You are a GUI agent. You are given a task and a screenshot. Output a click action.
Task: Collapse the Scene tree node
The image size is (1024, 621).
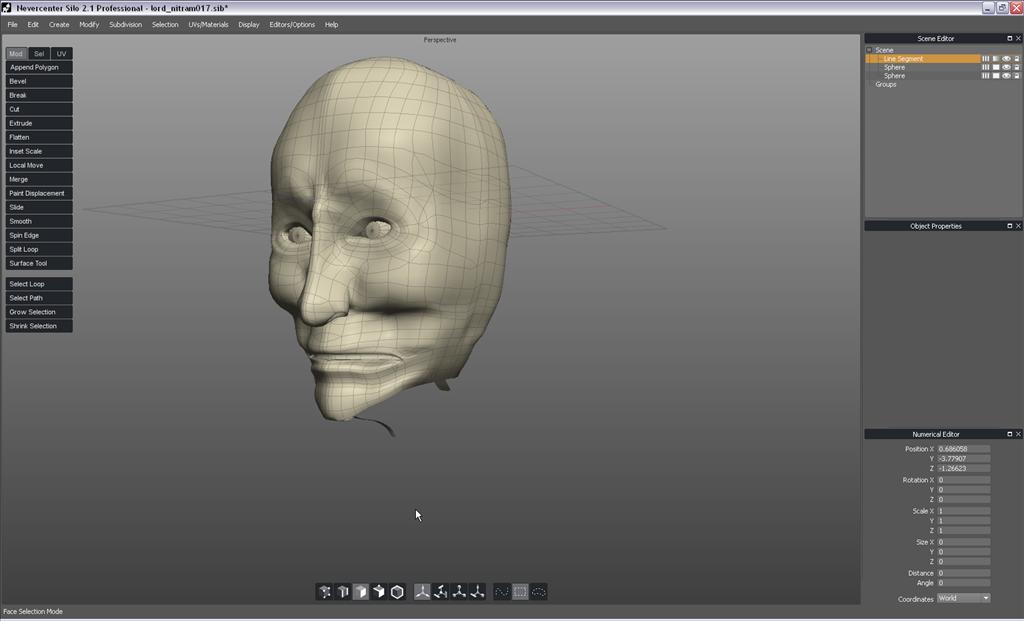point(869,50)
